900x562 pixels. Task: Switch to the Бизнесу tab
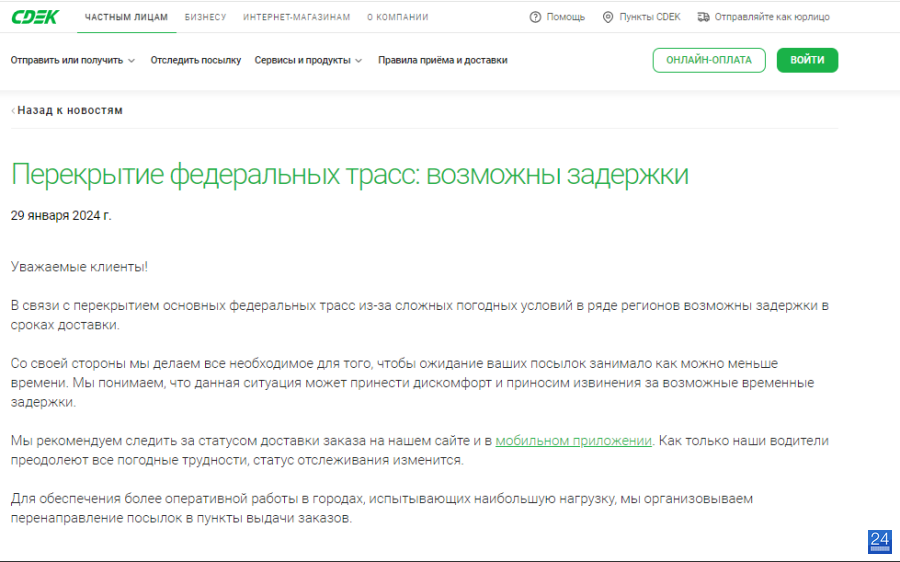(205, 17)
